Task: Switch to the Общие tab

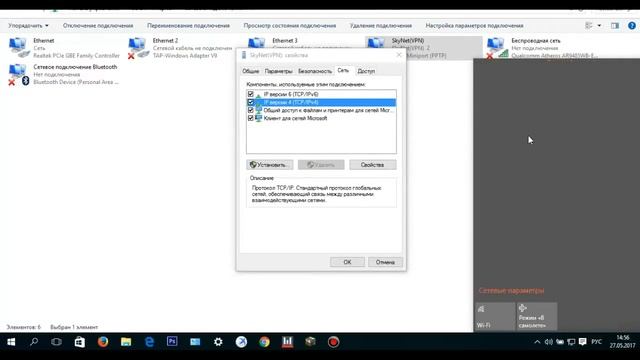Action: tap(251, 71)
